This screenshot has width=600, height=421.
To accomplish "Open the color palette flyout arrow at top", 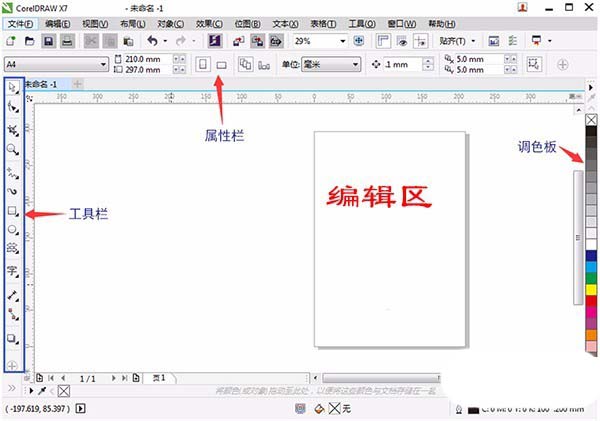I will click(x=591, y=88).
